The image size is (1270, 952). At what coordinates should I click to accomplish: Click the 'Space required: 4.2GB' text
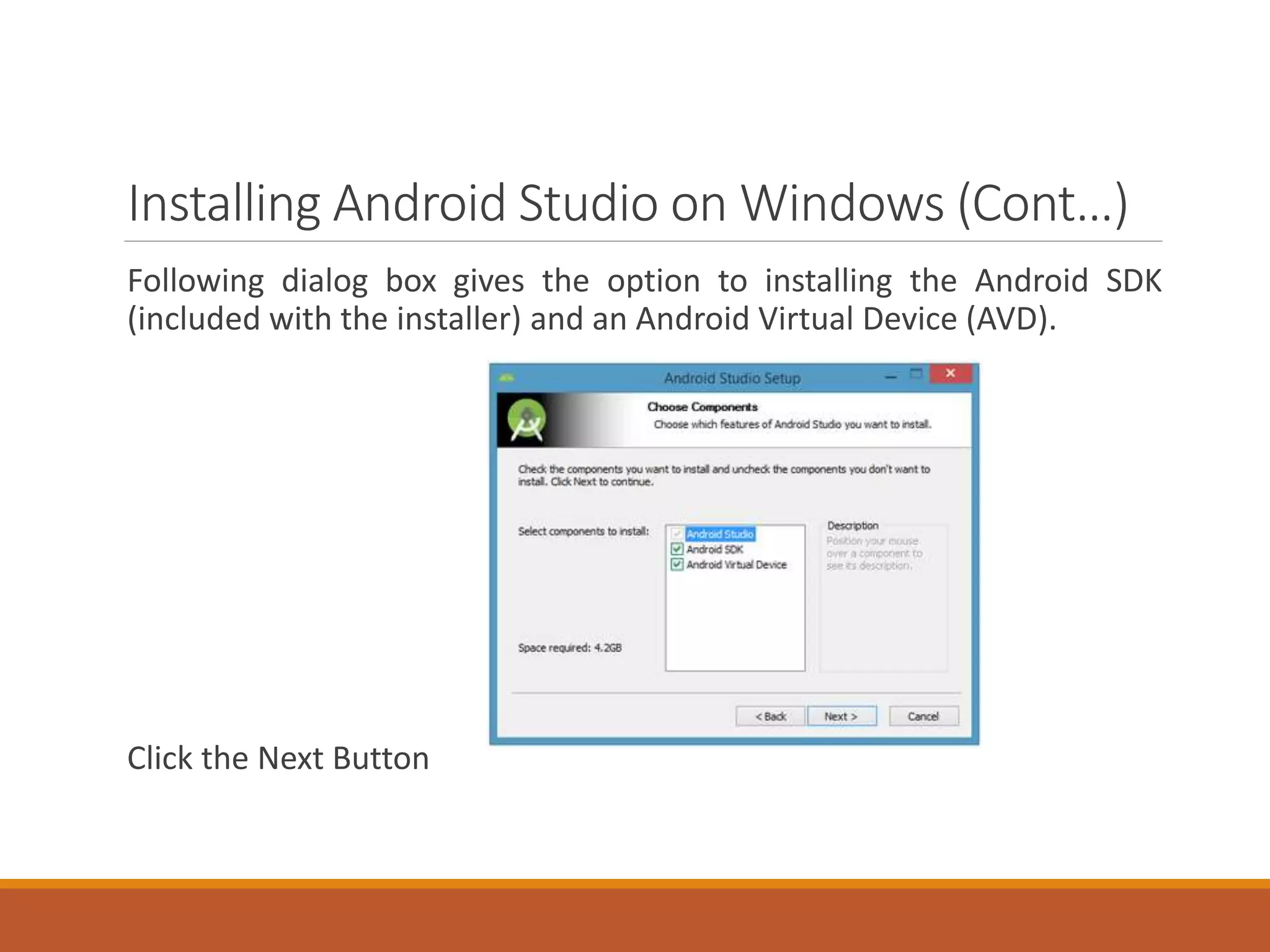(x=570, y=648)
